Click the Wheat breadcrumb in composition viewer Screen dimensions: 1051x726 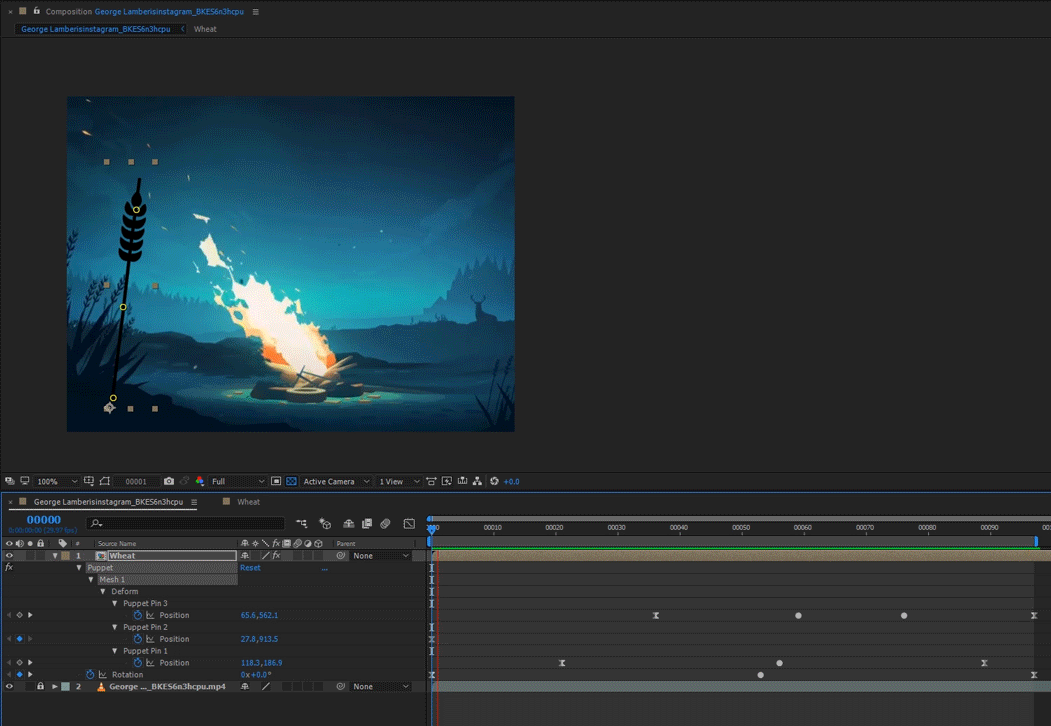(x=205, y=29)
